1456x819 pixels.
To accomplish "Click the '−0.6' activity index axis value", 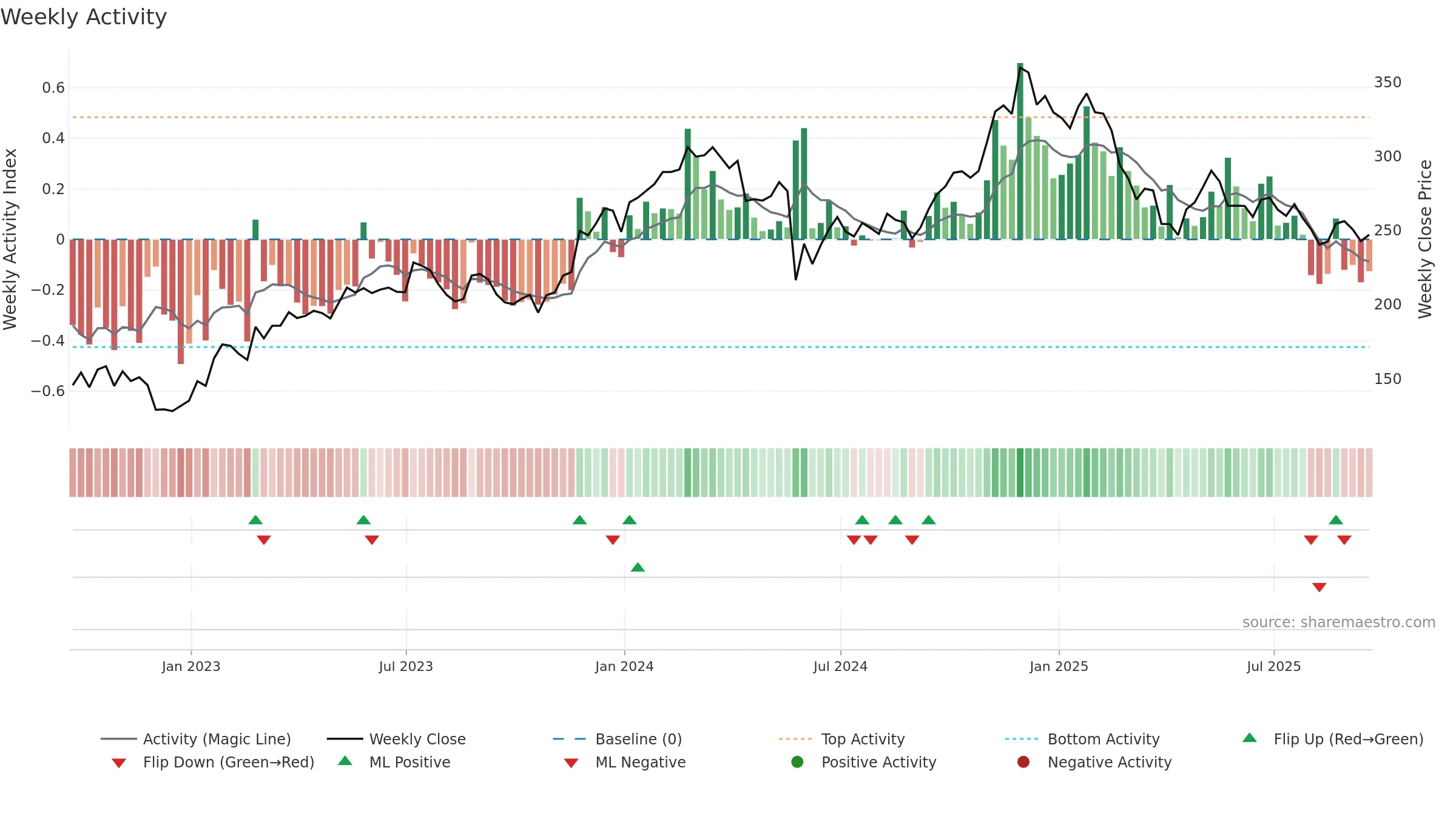I will [48, 391].
